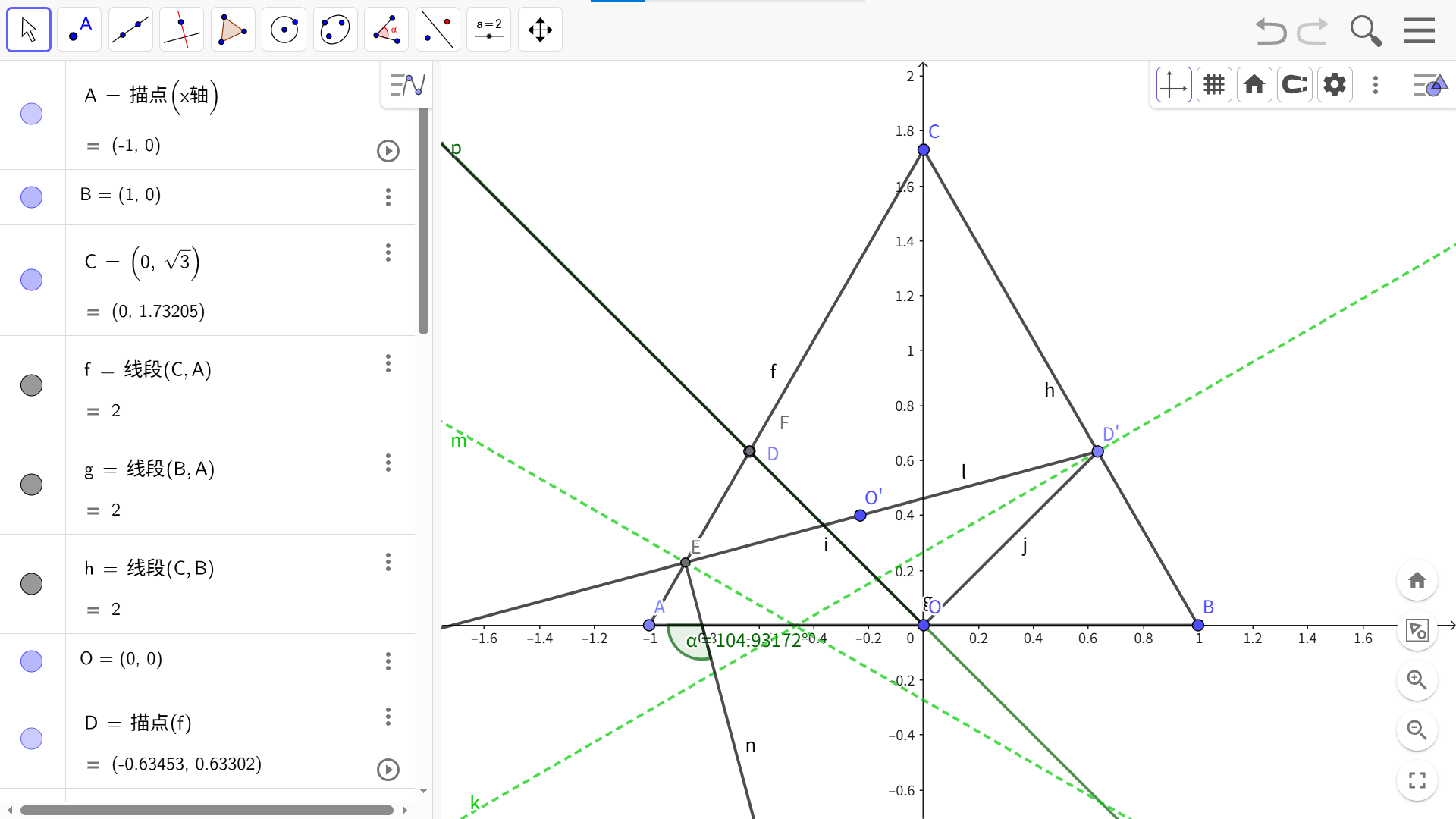This screenshot has width=1456, height=819.
Task: Select the origin point O on the graph
Action: click(x=924, y=626)
